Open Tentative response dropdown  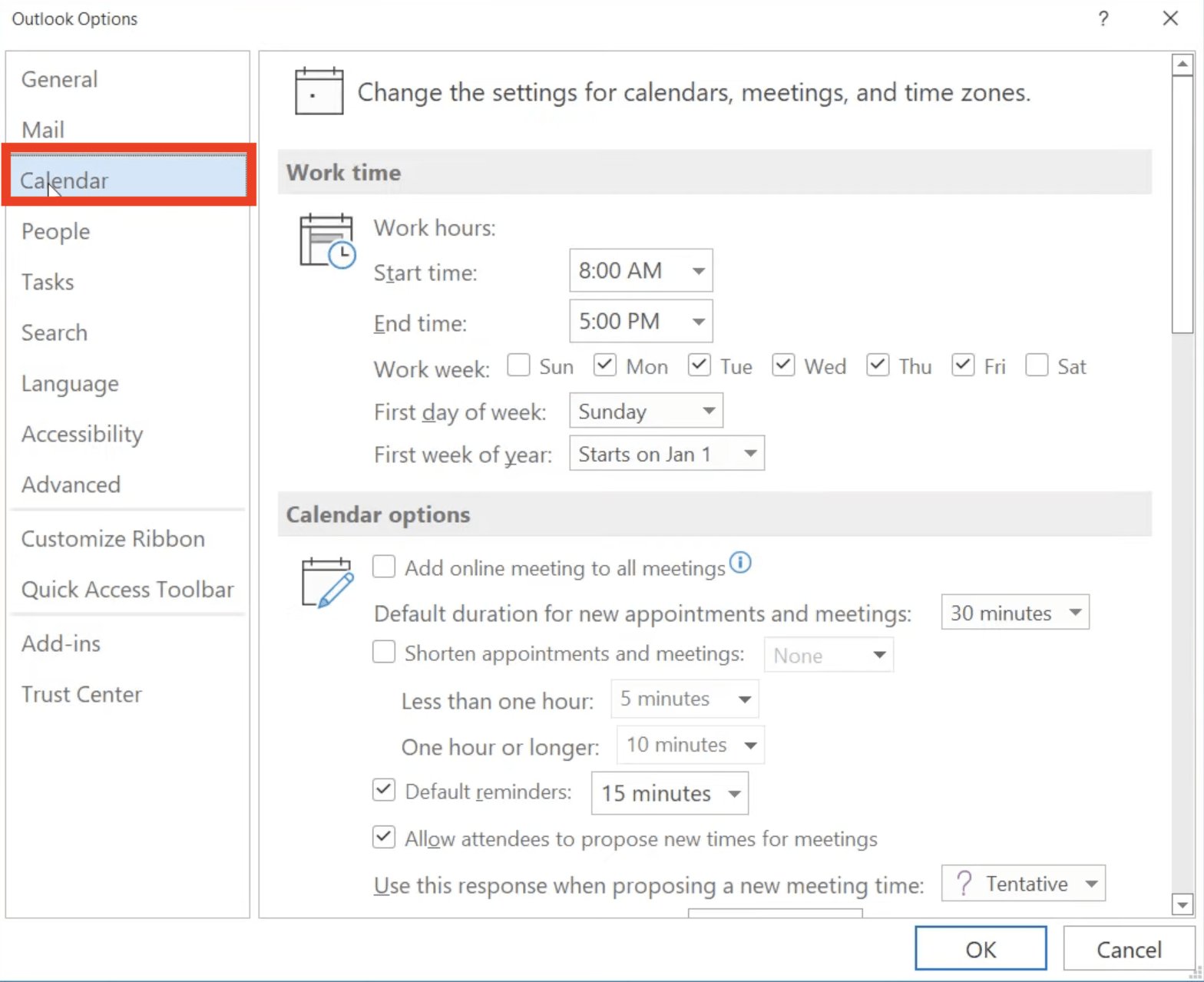(1024, 884)
